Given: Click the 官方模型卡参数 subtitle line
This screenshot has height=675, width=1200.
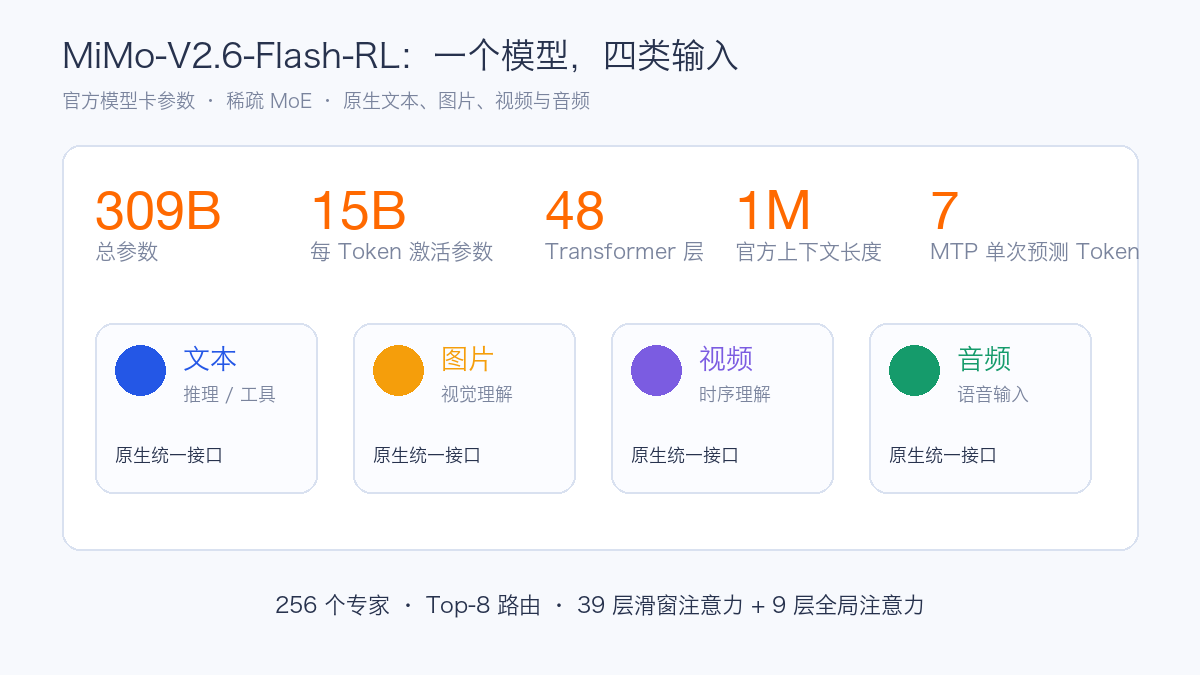Looking at the screenshot, I should [326, 101].
